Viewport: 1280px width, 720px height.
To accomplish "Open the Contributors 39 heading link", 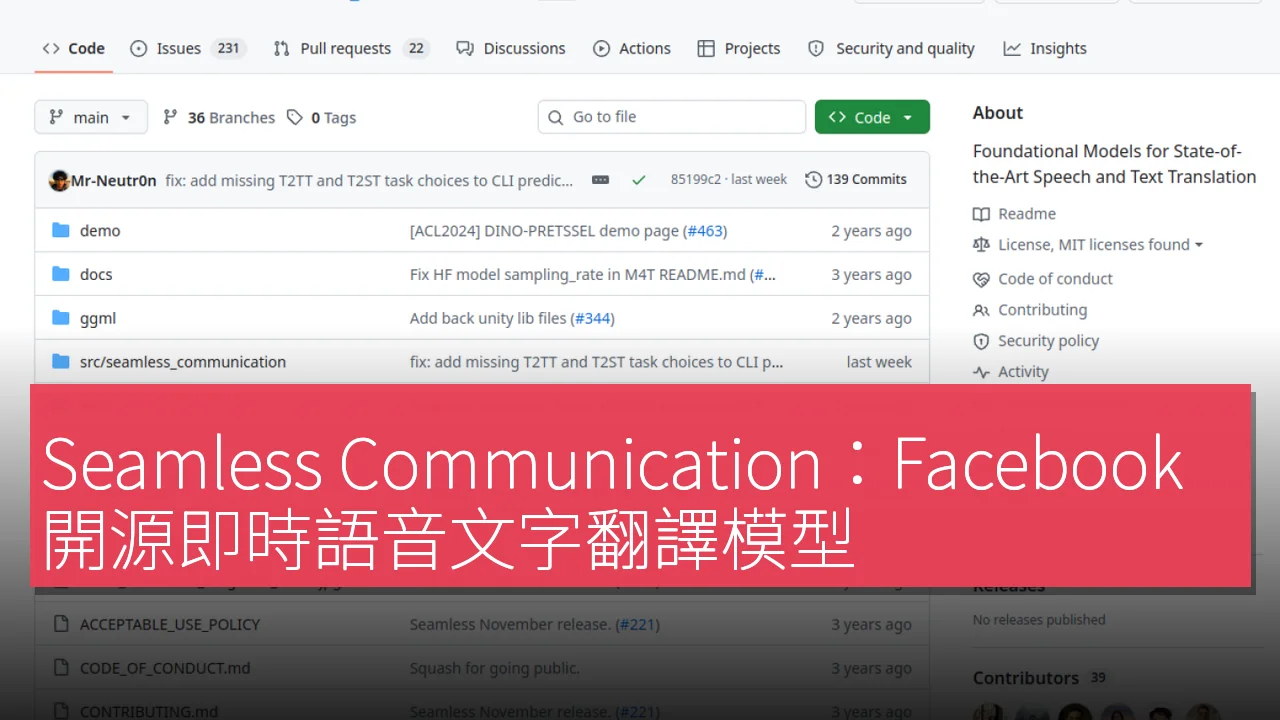I will [1040, 678].
